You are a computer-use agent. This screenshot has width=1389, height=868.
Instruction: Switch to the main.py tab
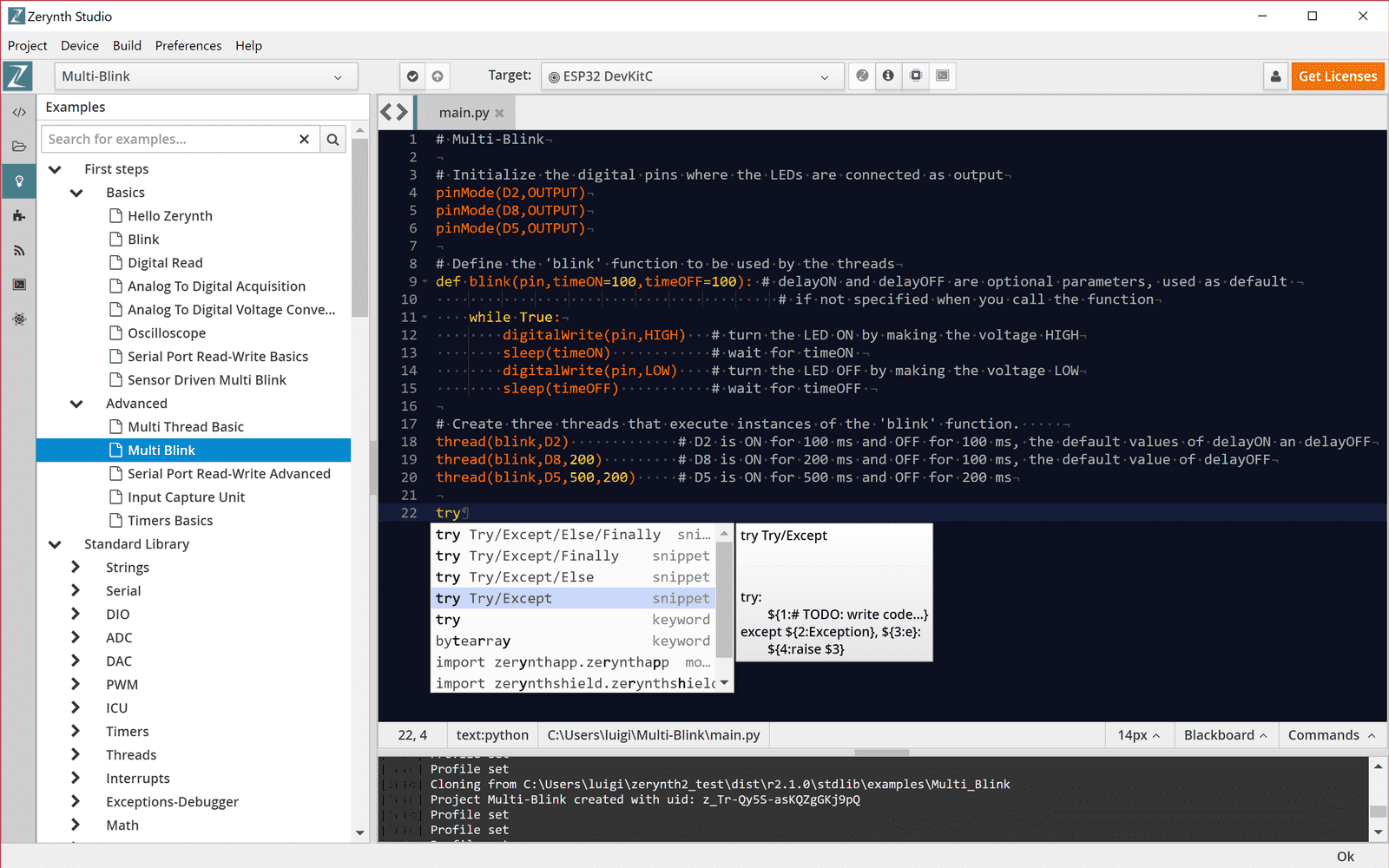pos(464,113)
